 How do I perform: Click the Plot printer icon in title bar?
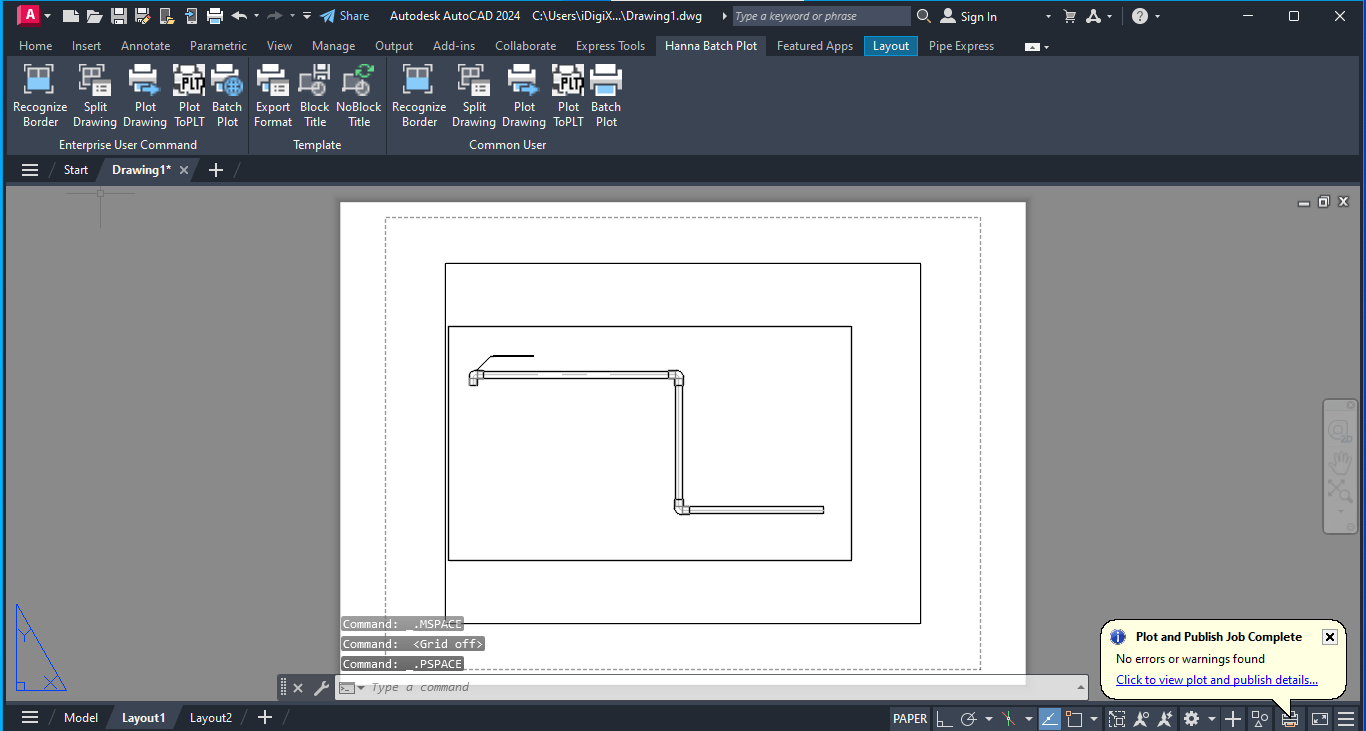(x=214, y=16)
